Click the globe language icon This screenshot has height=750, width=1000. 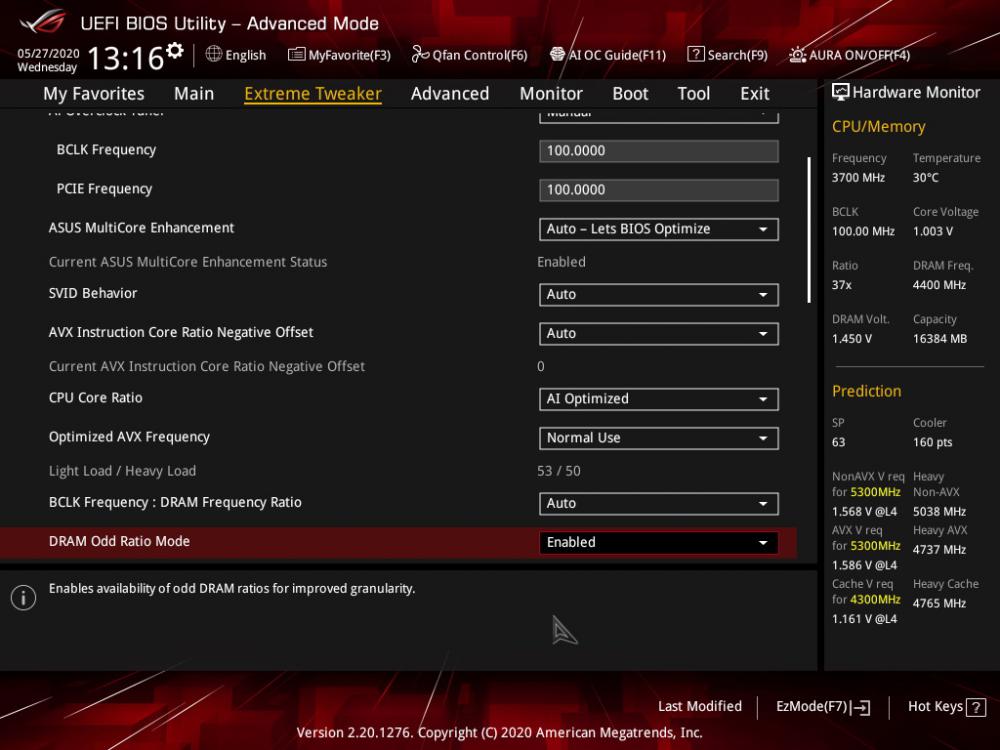coord(214,54)
